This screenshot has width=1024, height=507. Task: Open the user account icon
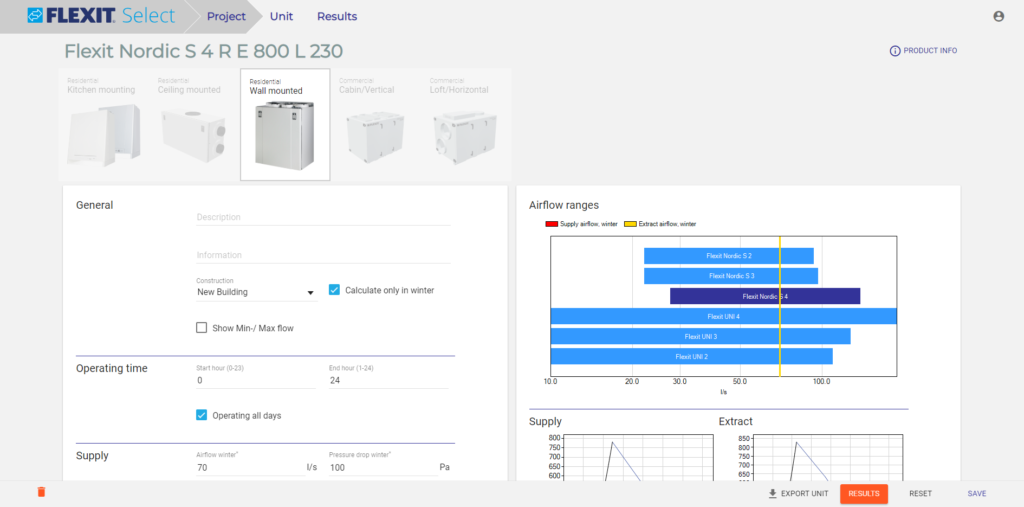click(999, 16)
